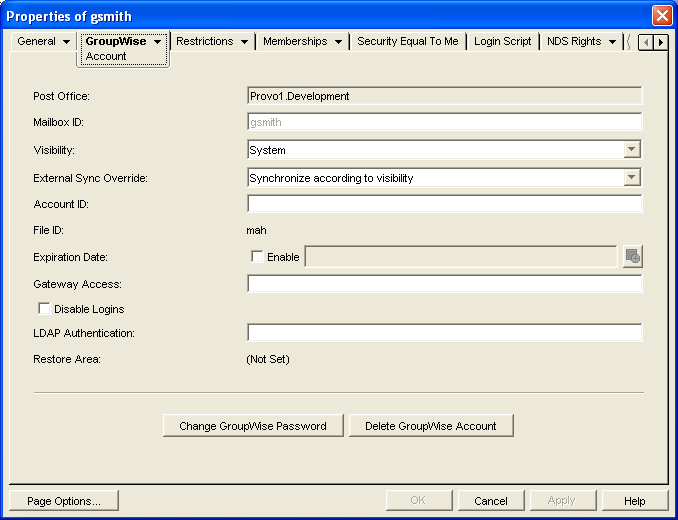This screenshot has width=678, height=520.
Task: Click the Mailbox ID field
Action: [445, 122]
